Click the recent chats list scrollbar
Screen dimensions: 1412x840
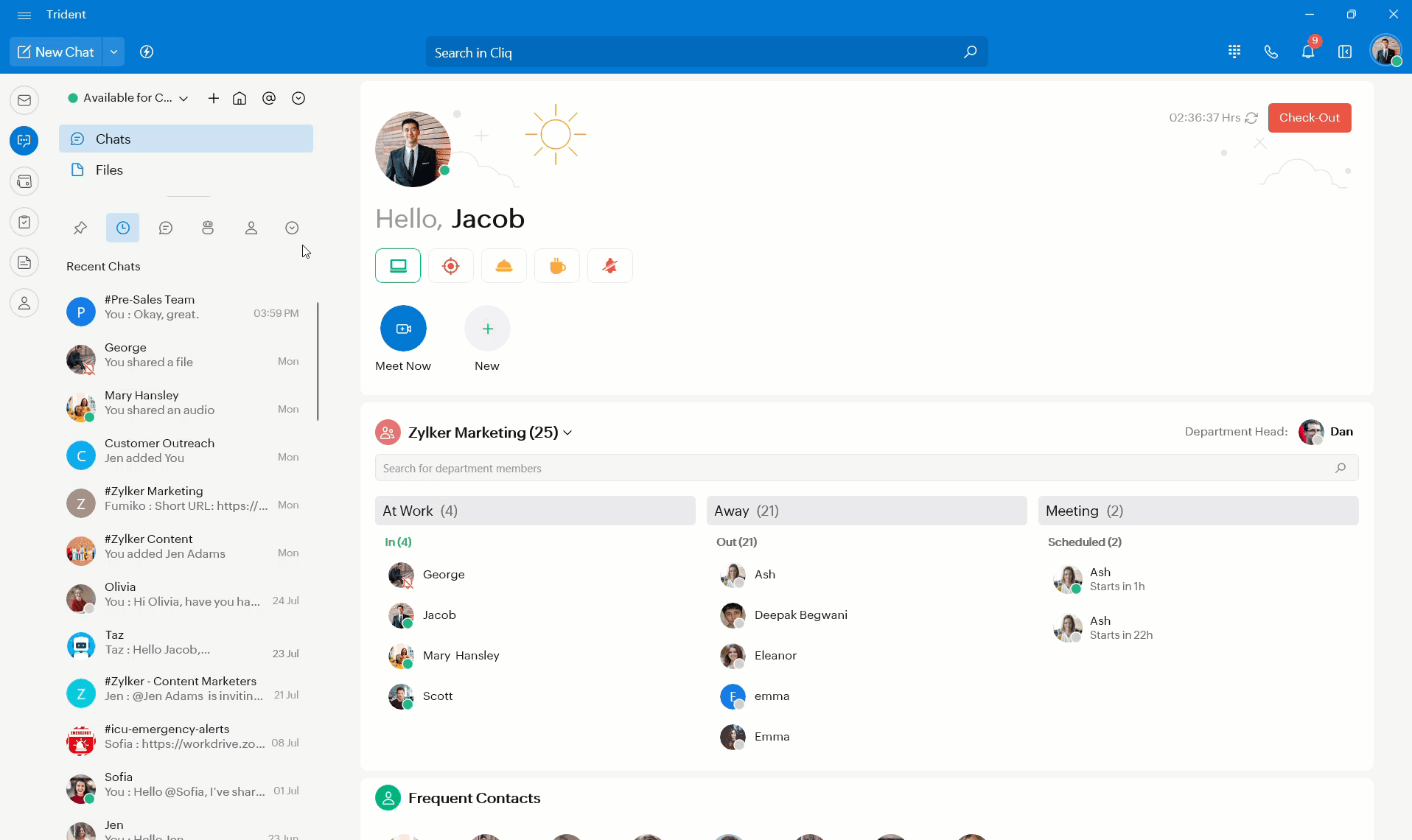[x=318, y=361]
